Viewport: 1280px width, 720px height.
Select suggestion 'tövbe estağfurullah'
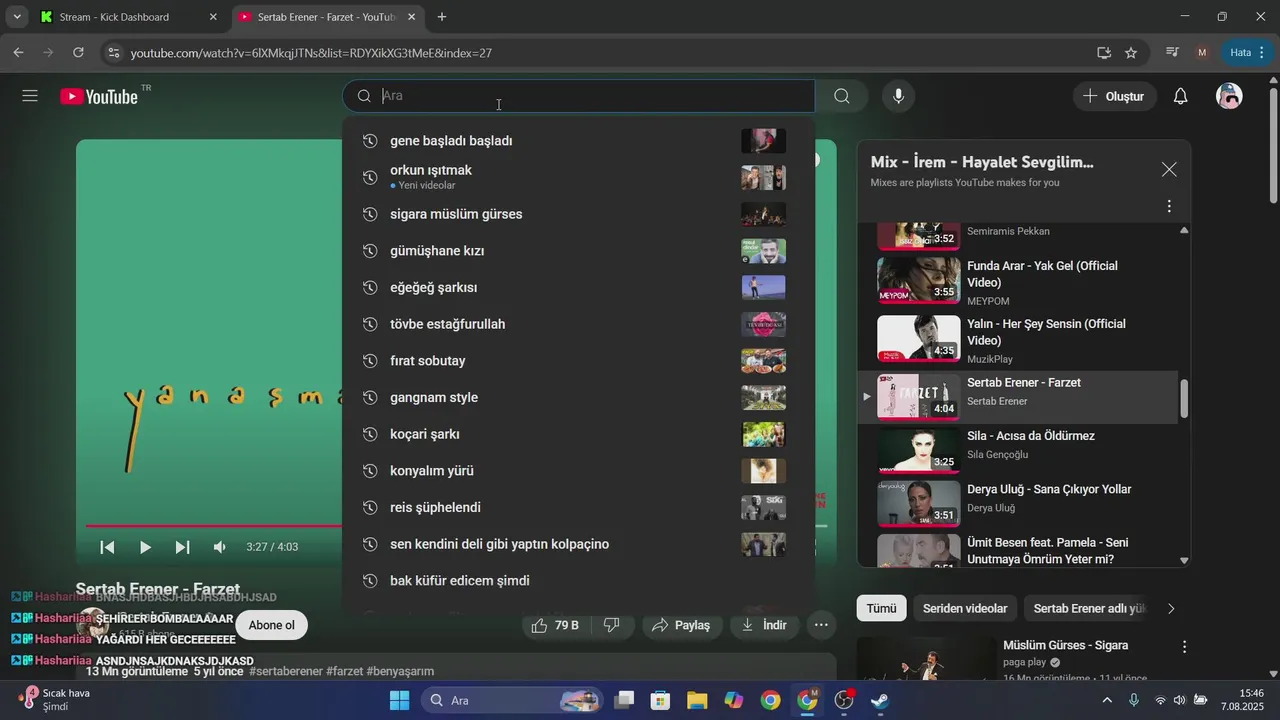point(578,324)
